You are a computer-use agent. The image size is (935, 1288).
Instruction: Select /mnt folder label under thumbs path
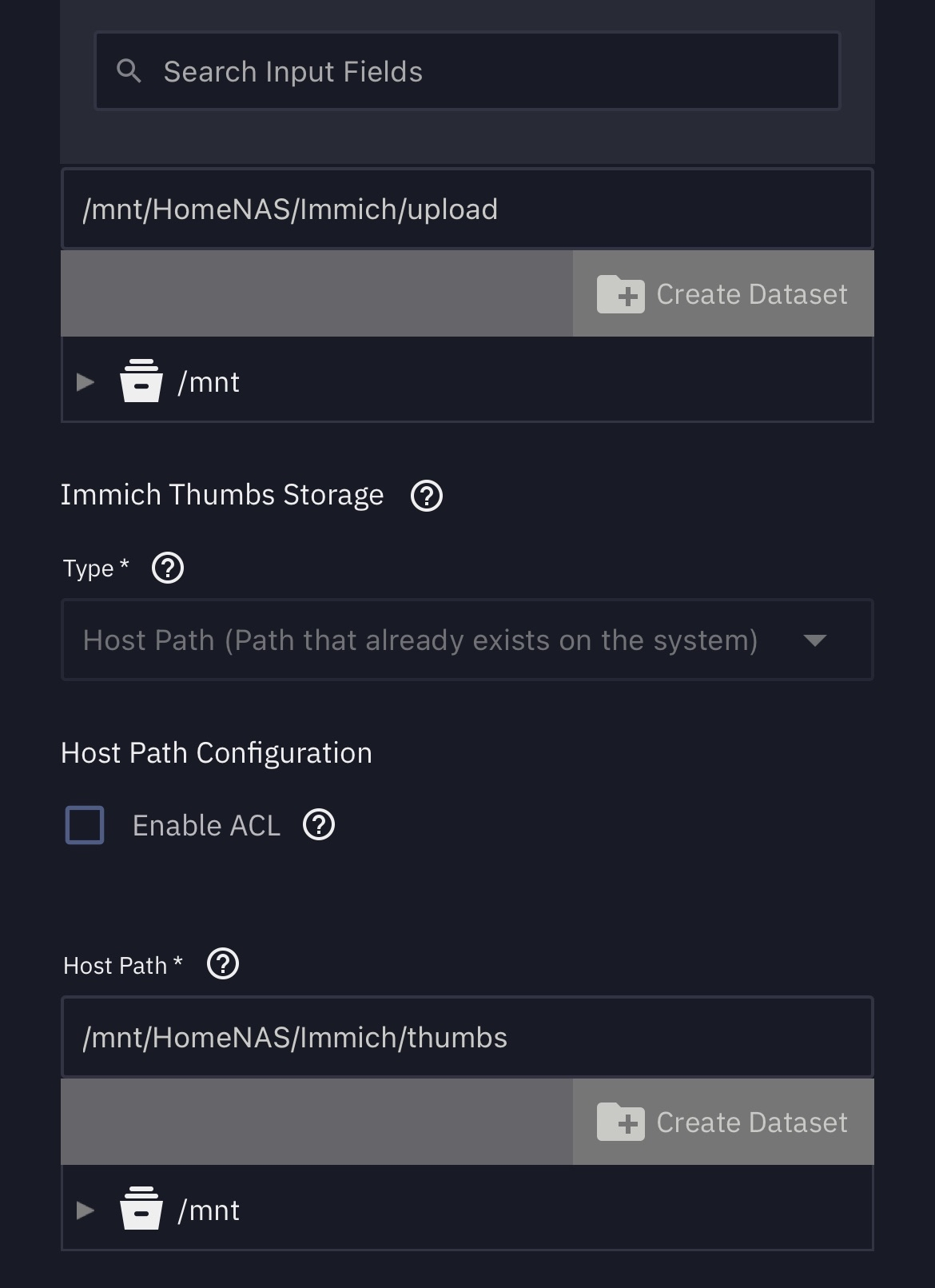[209, 1210]
